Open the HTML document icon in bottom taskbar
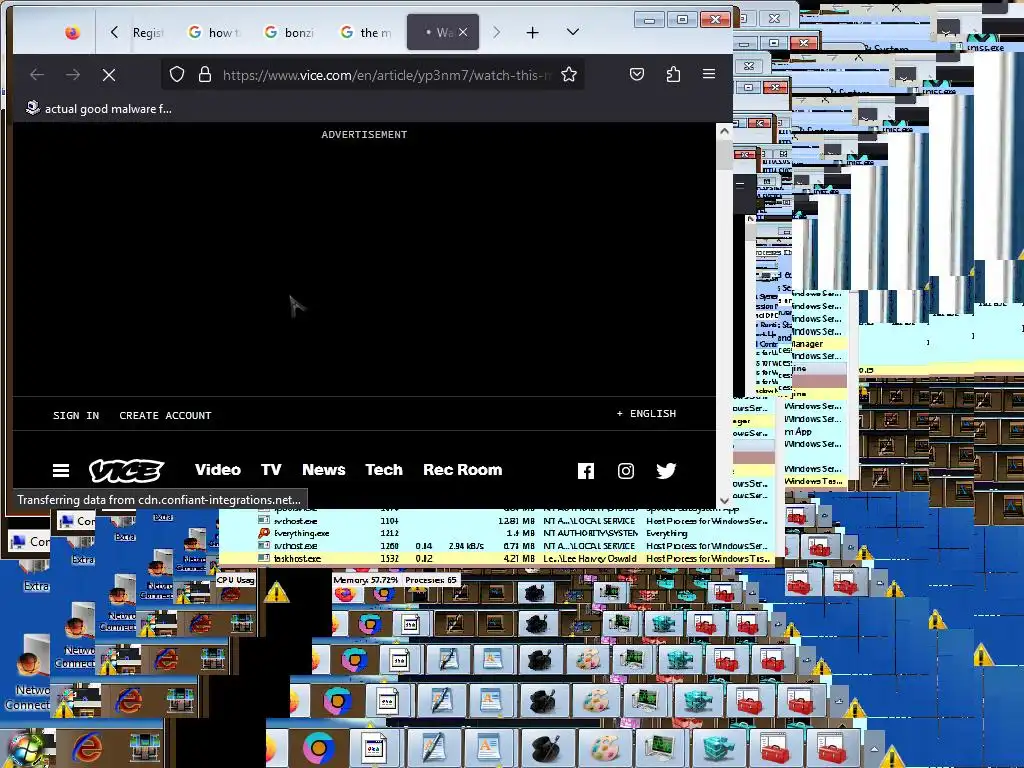 [x=373, y=748]
